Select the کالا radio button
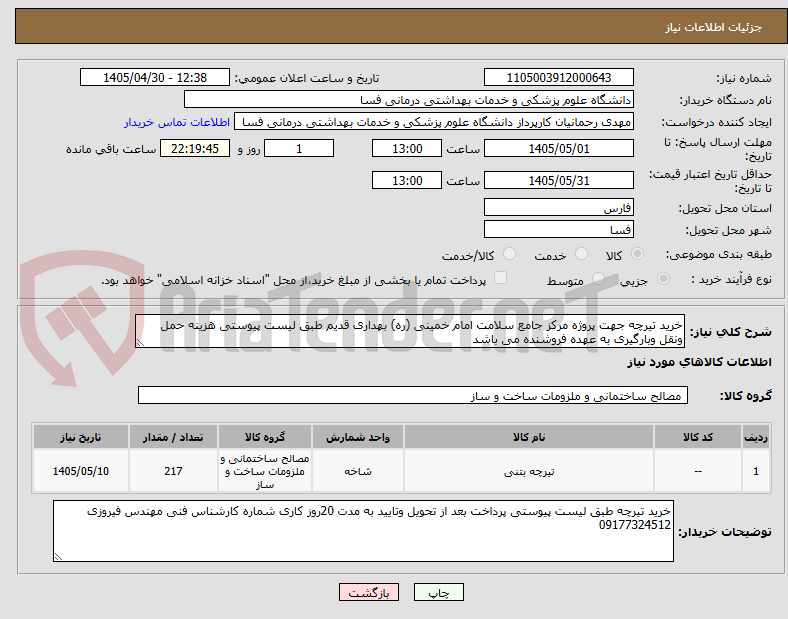 click(x=637, y=254)
